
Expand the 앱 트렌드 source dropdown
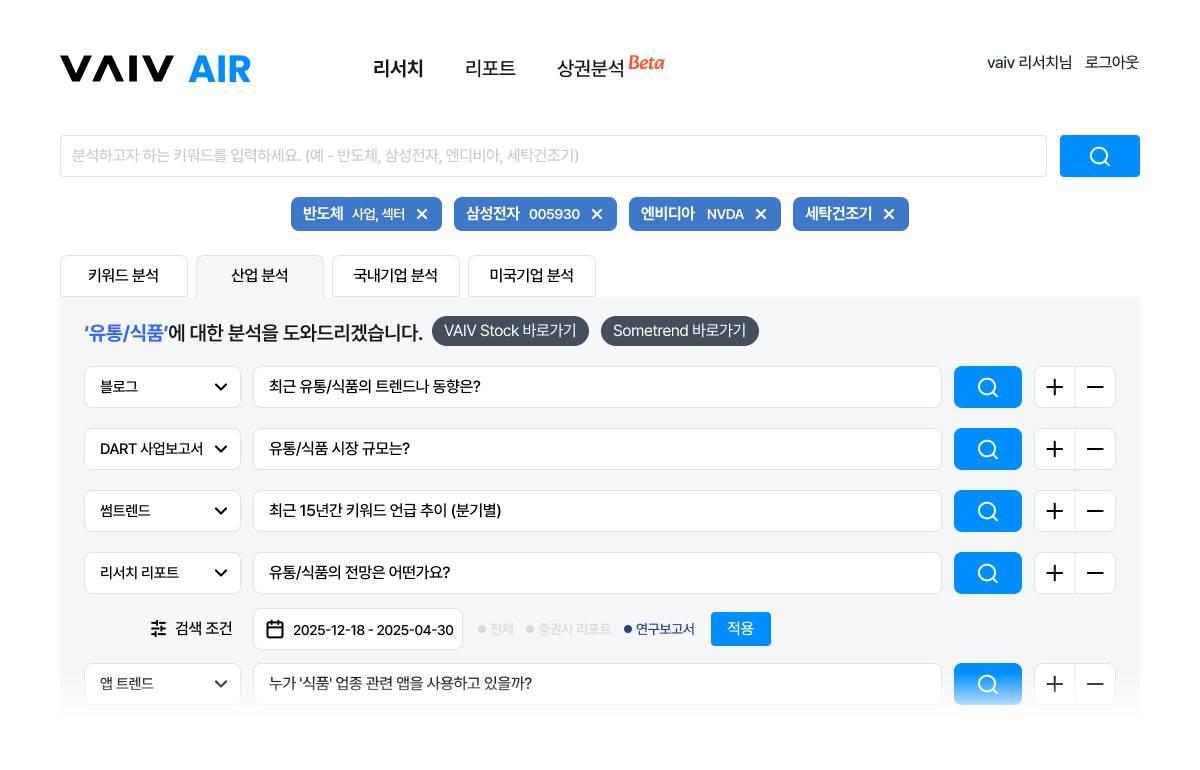click(x=162, y=684)
